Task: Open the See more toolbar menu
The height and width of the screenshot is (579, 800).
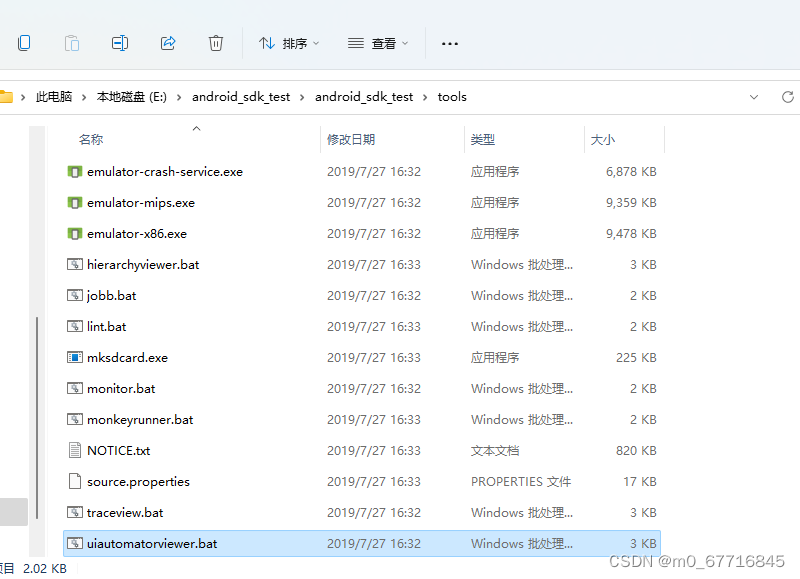Action: pyautogui.click(x=449, y=43)
